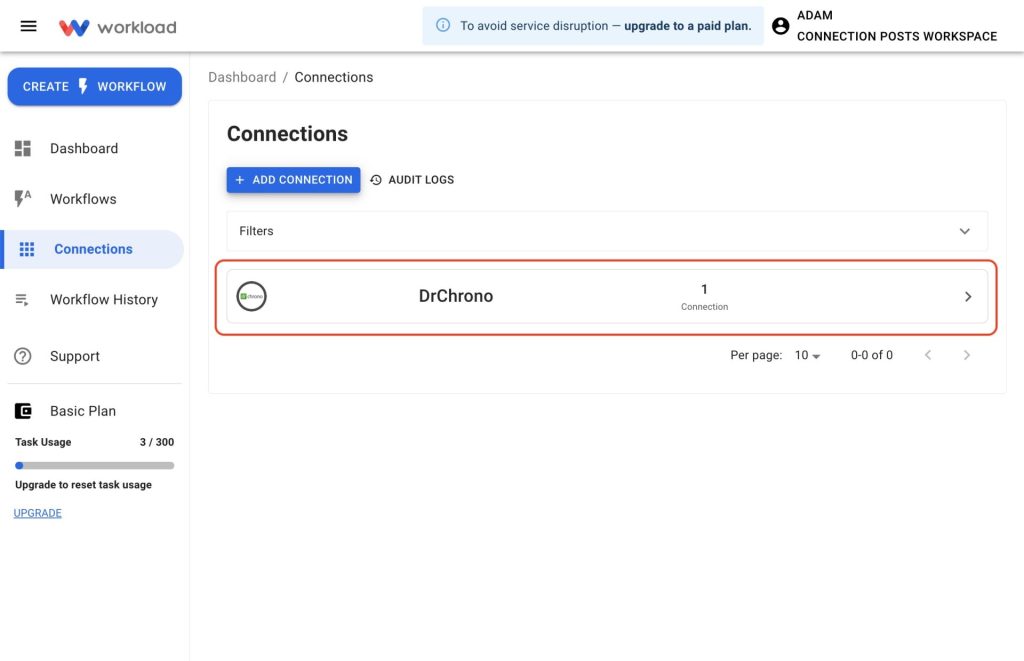Click the Task Usage progress bar

(x=95, y=466)
